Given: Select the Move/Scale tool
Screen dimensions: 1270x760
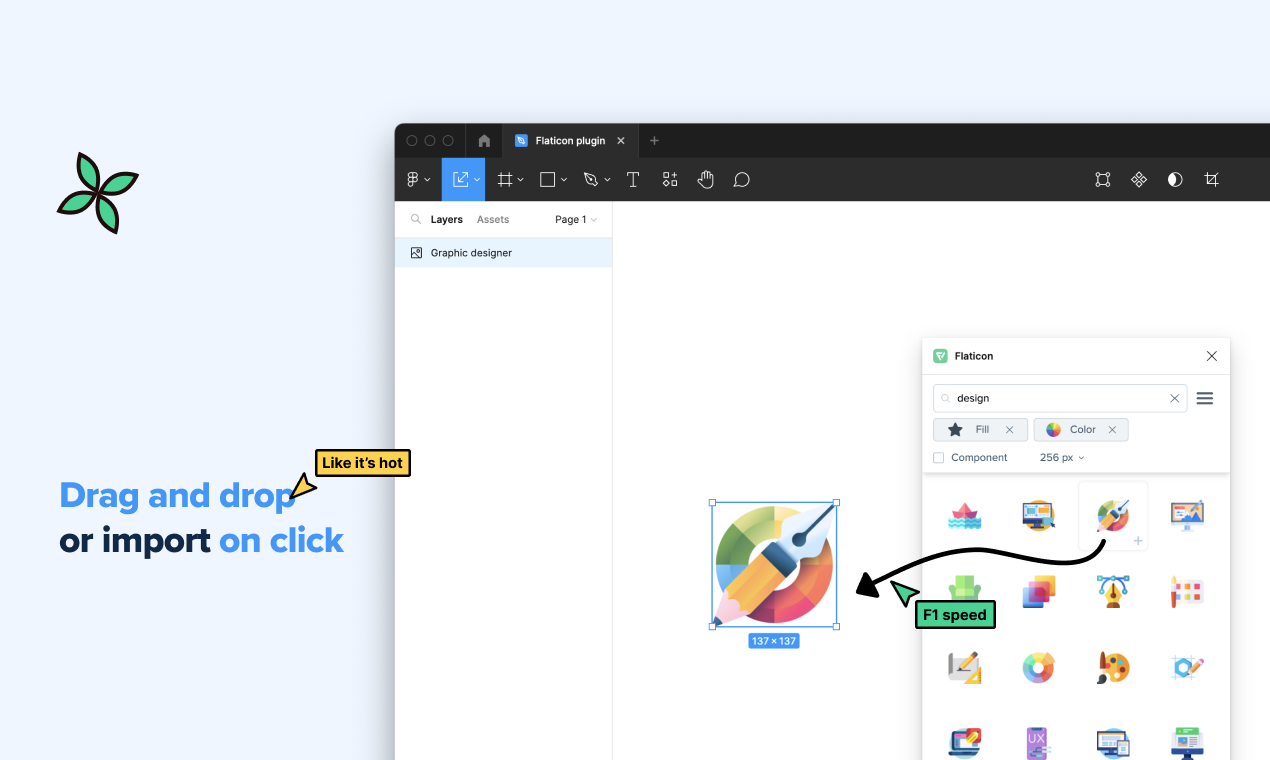Looking at the screenshot, I should pos(460,180).
